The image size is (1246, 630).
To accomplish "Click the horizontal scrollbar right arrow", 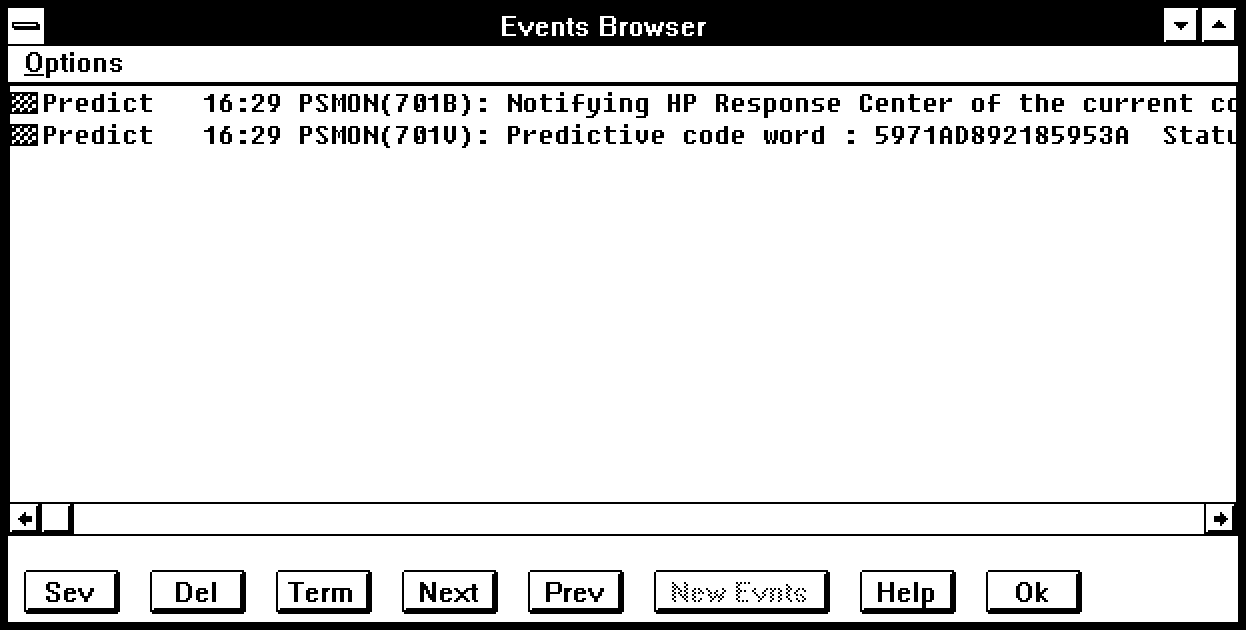I will point(1219,518).
